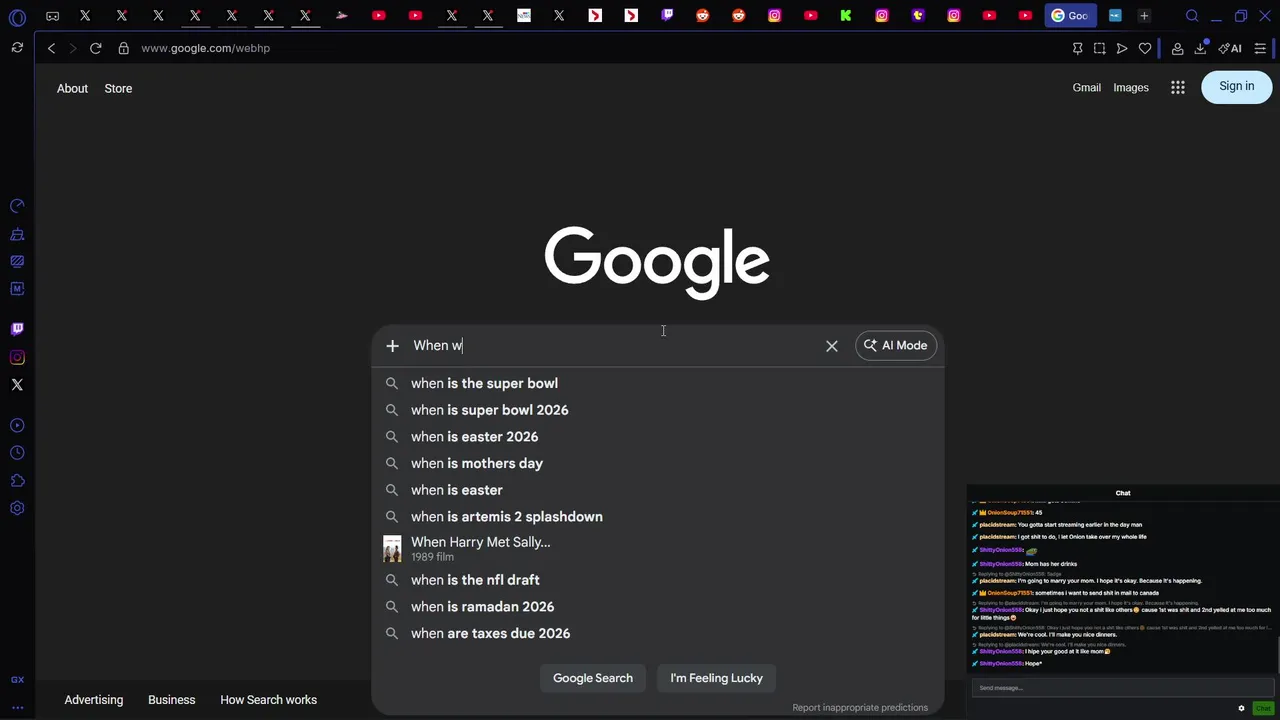Reload the Google page

tap(95, 48)
